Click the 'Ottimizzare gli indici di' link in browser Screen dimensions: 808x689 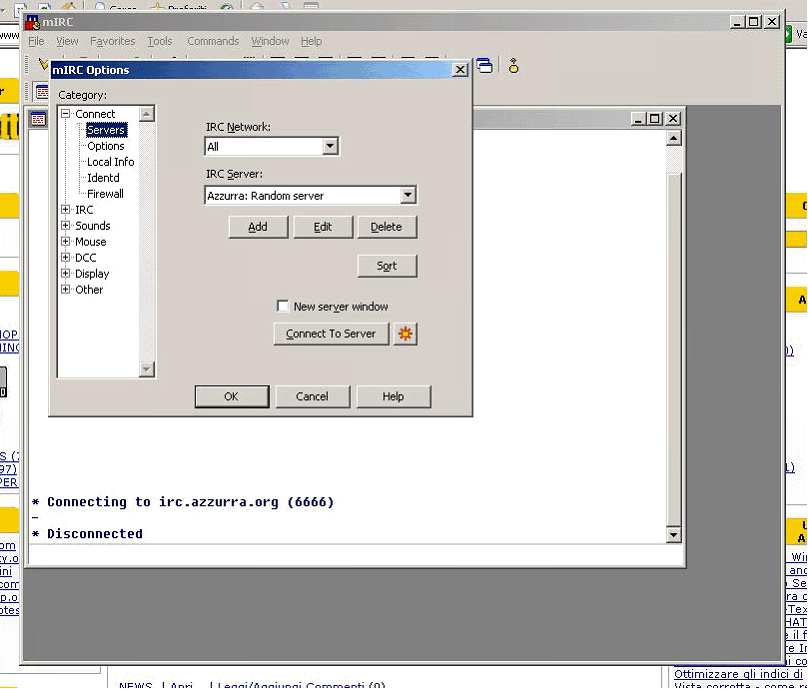coord(738,674)
